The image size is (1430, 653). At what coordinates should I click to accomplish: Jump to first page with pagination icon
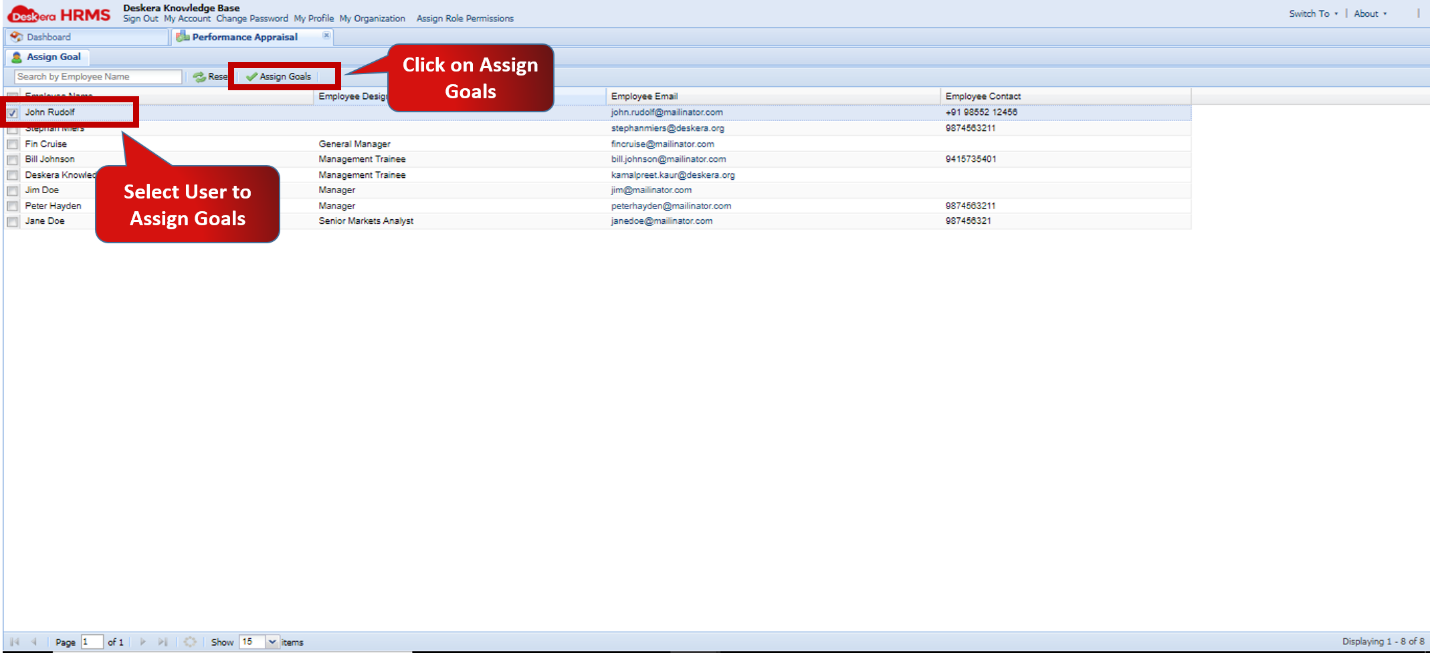[x=15, y=641]
